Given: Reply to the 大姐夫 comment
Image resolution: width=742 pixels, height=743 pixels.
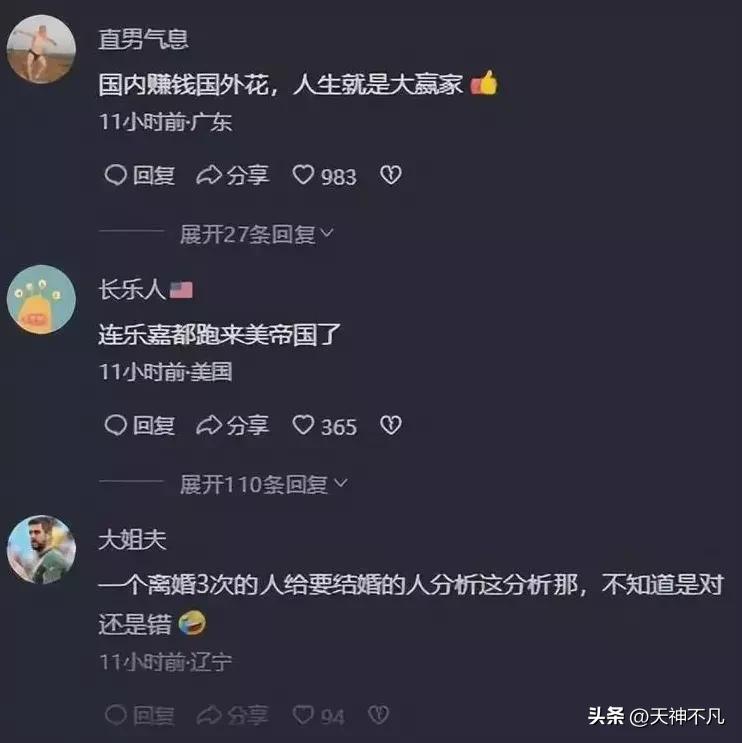Looking at the screenshot, I should [x=139, y=715].
